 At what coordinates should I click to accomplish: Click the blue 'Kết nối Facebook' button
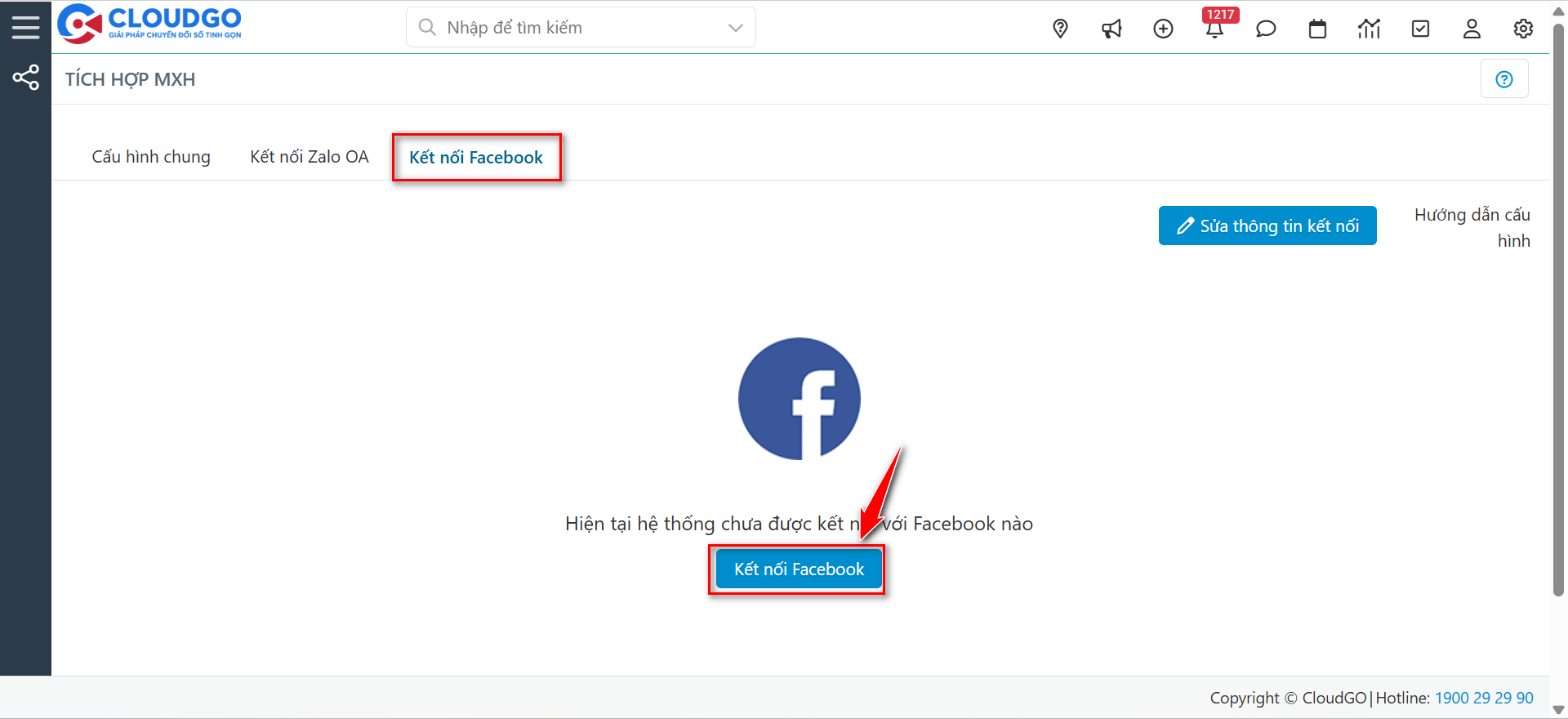(799, 569)
